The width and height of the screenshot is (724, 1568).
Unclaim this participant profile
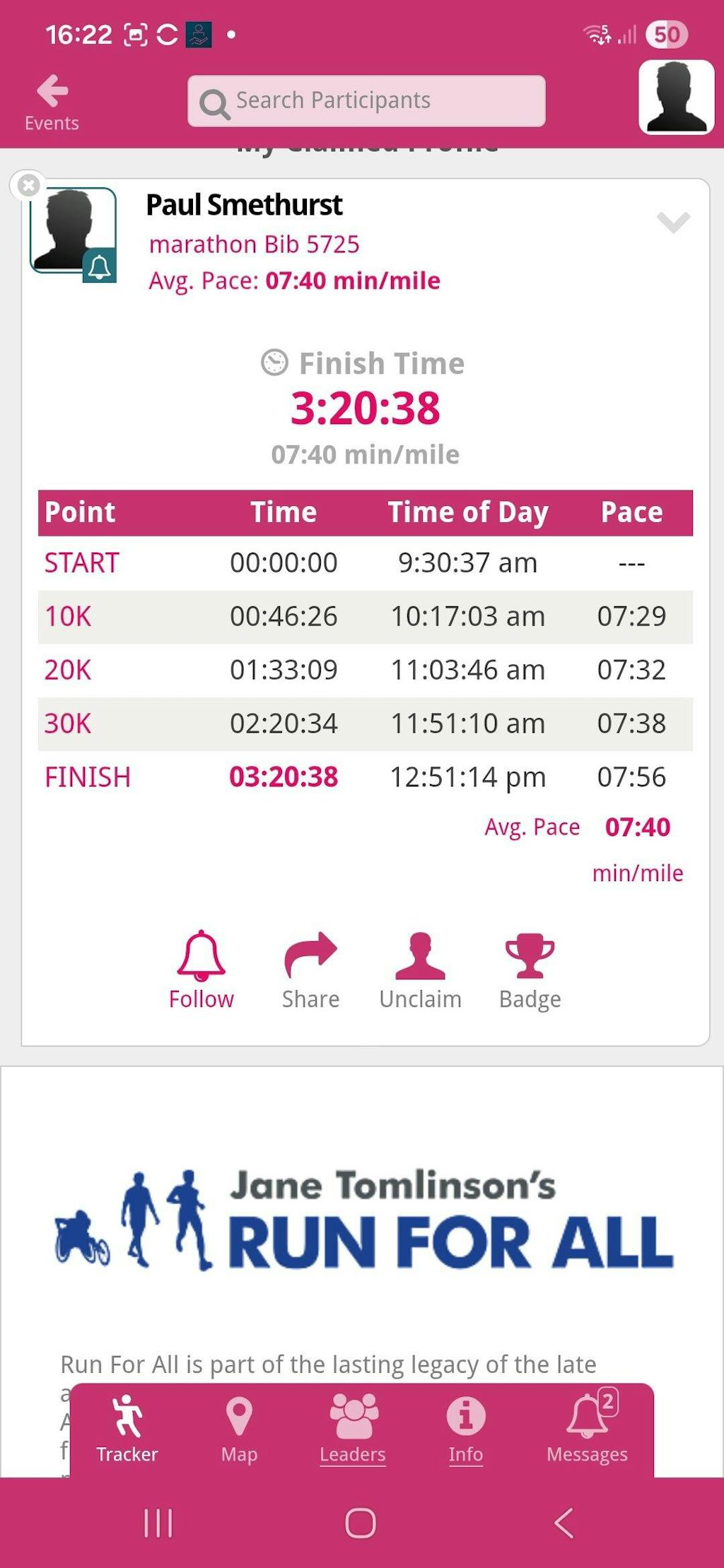point(420,969)
